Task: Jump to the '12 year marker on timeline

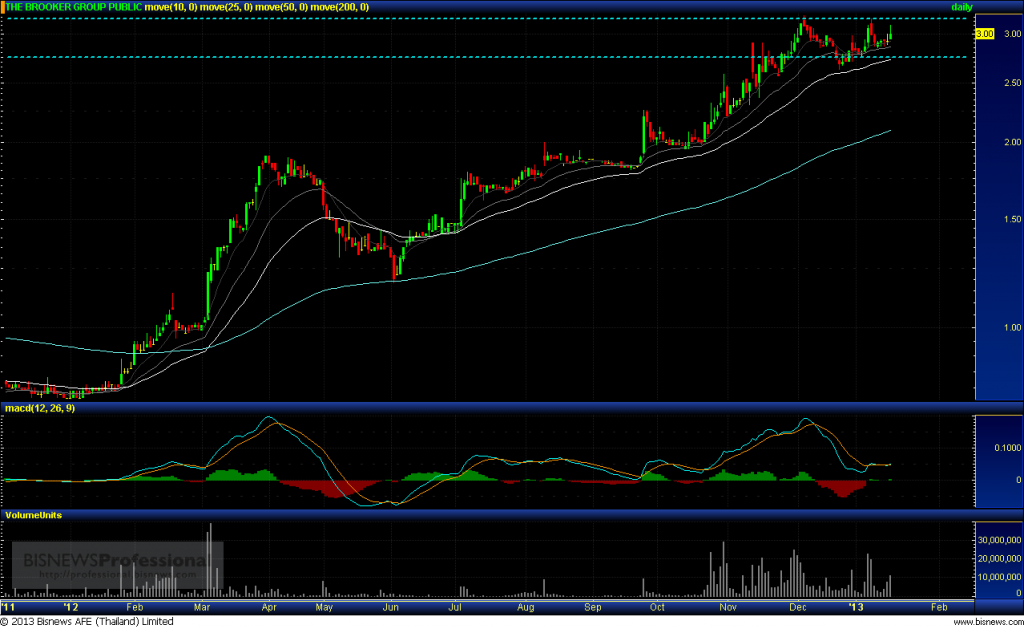Action: click(71, 607)
